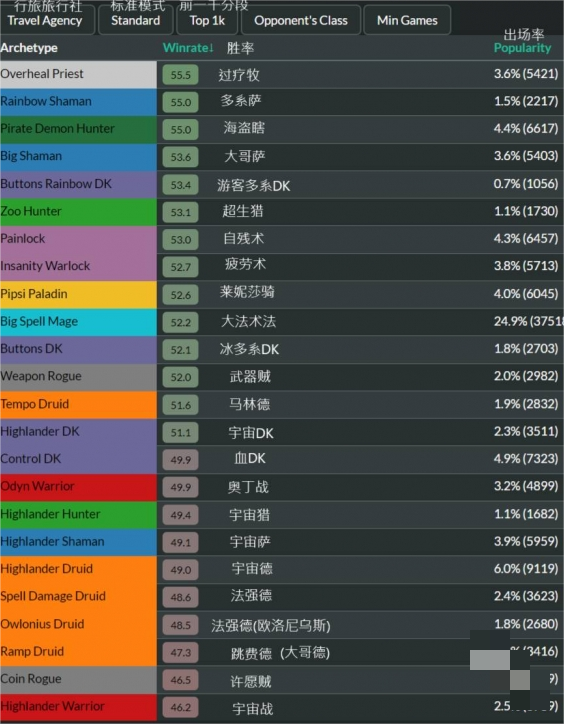Open the Buttons Rainbow DK archetype

coord(79,184)
